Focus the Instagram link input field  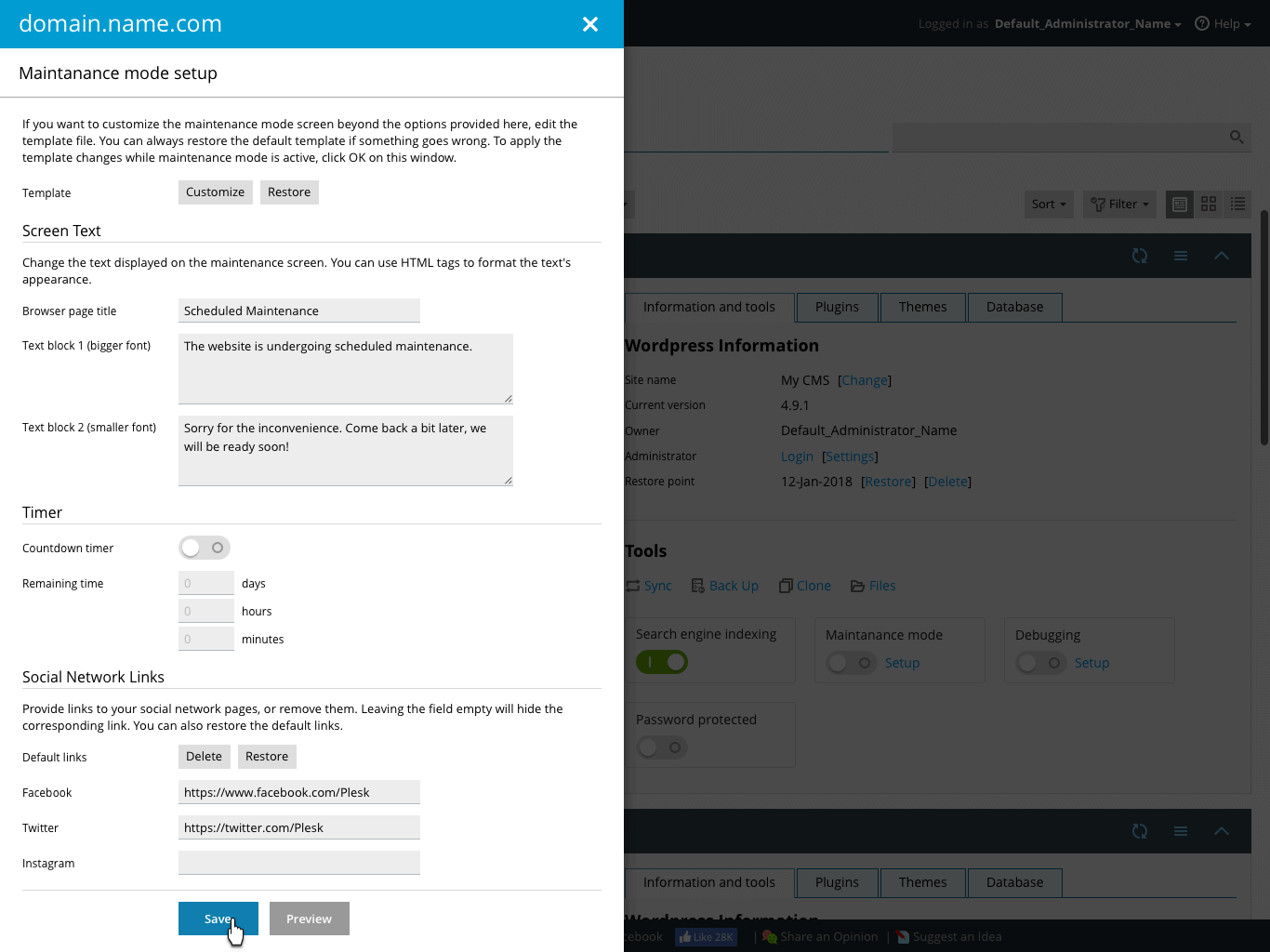(x=299, y=863)
